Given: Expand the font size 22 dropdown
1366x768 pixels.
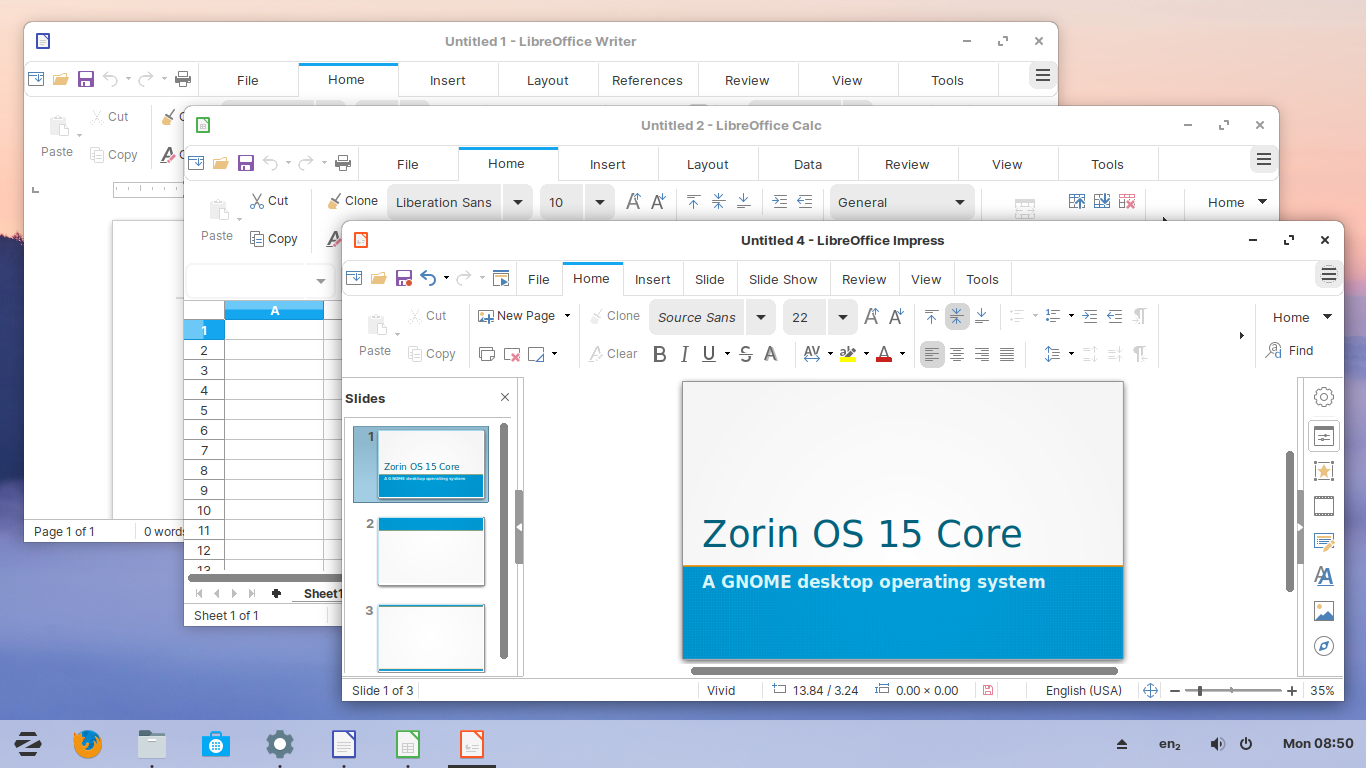Looking at the screenshot, I should (843, 317).
